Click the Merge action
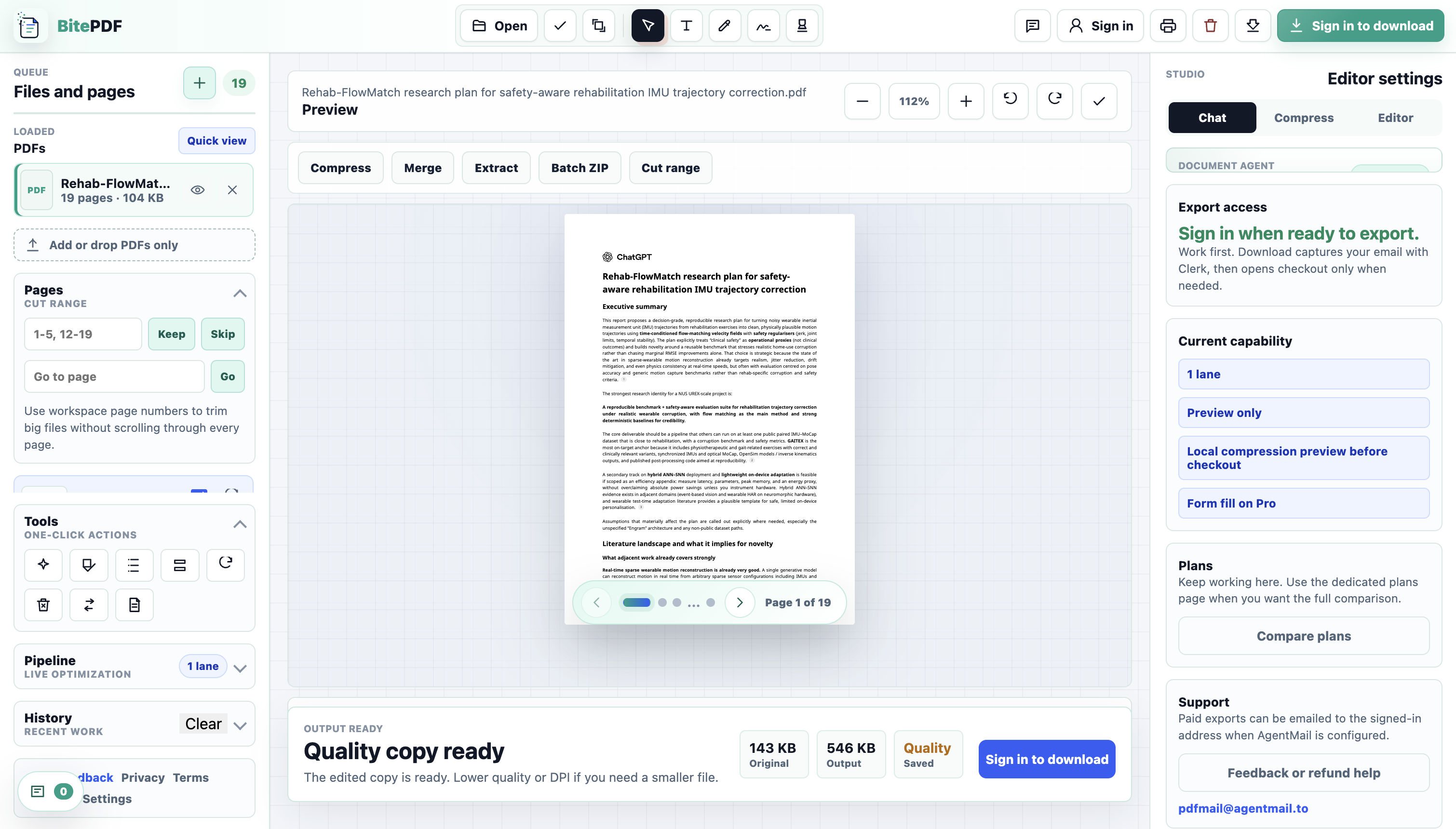The height and width of the screenshot is (829, 1456). tap(422, 168)
